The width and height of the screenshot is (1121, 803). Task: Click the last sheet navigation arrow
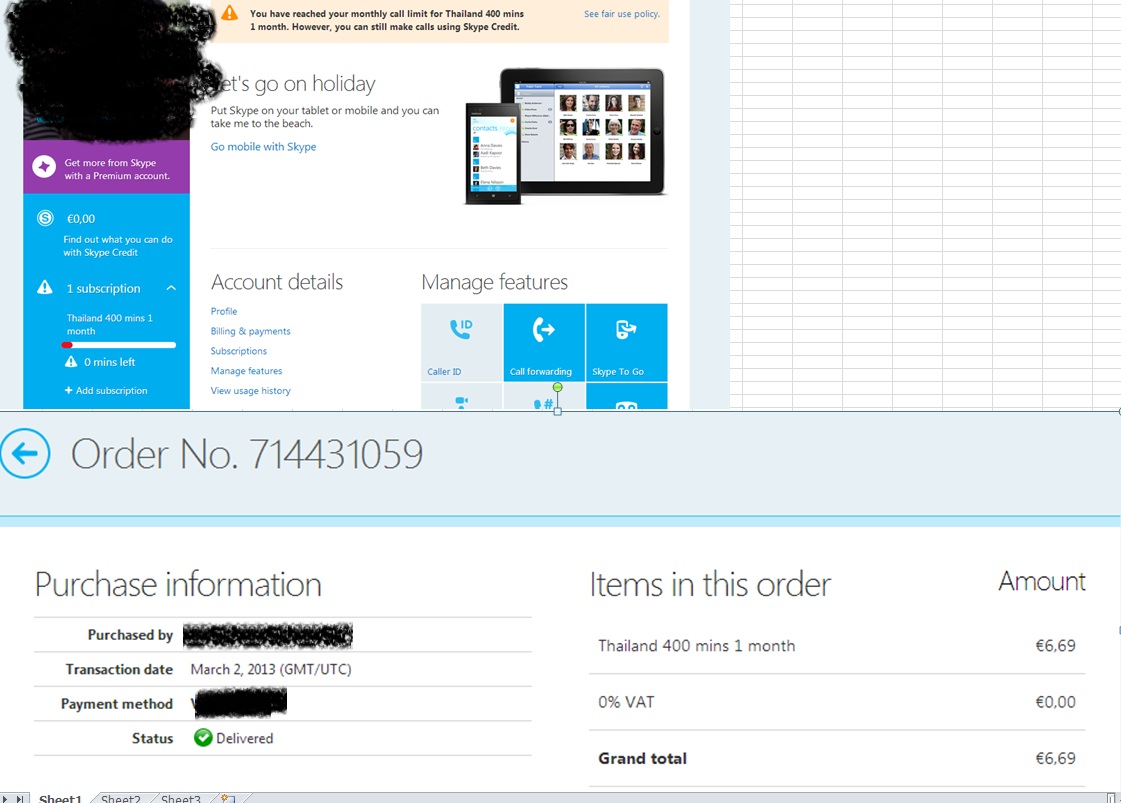[20, 798]
